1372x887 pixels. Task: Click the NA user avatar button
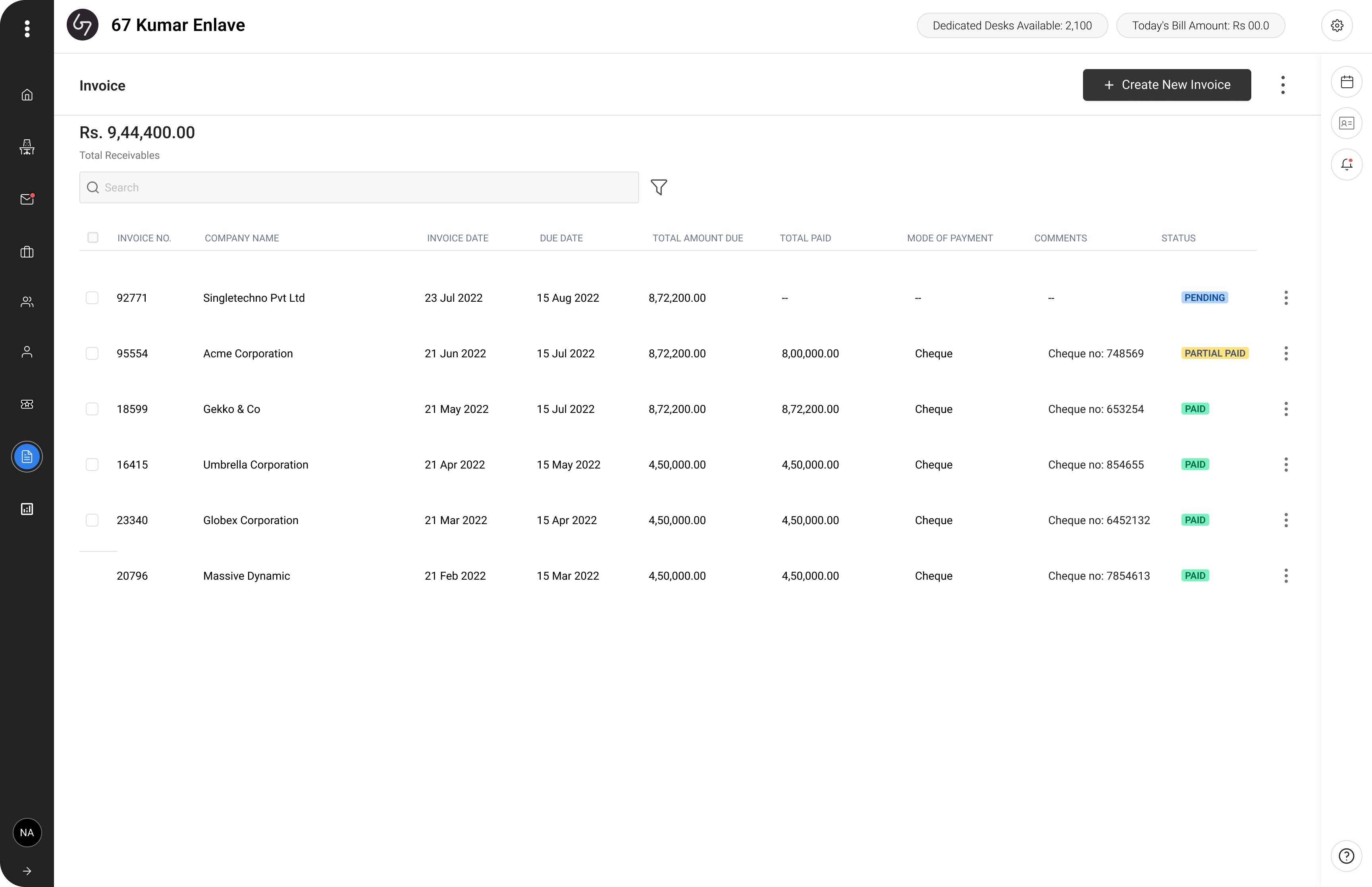(x=27, y=833)
